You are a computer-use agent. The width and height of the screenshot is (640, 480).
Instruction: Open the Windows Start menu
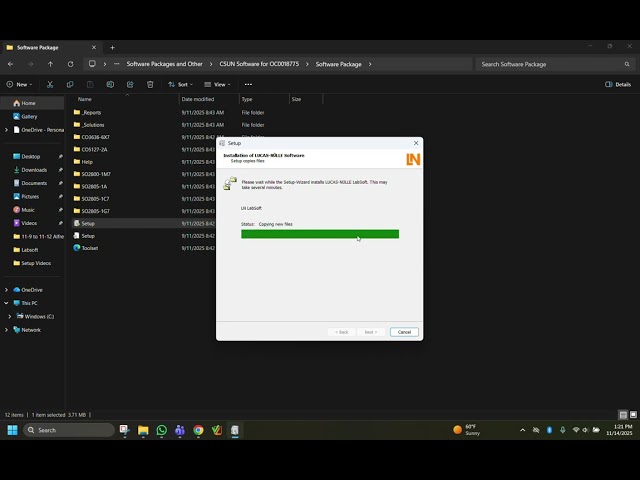tap(13, 430)
